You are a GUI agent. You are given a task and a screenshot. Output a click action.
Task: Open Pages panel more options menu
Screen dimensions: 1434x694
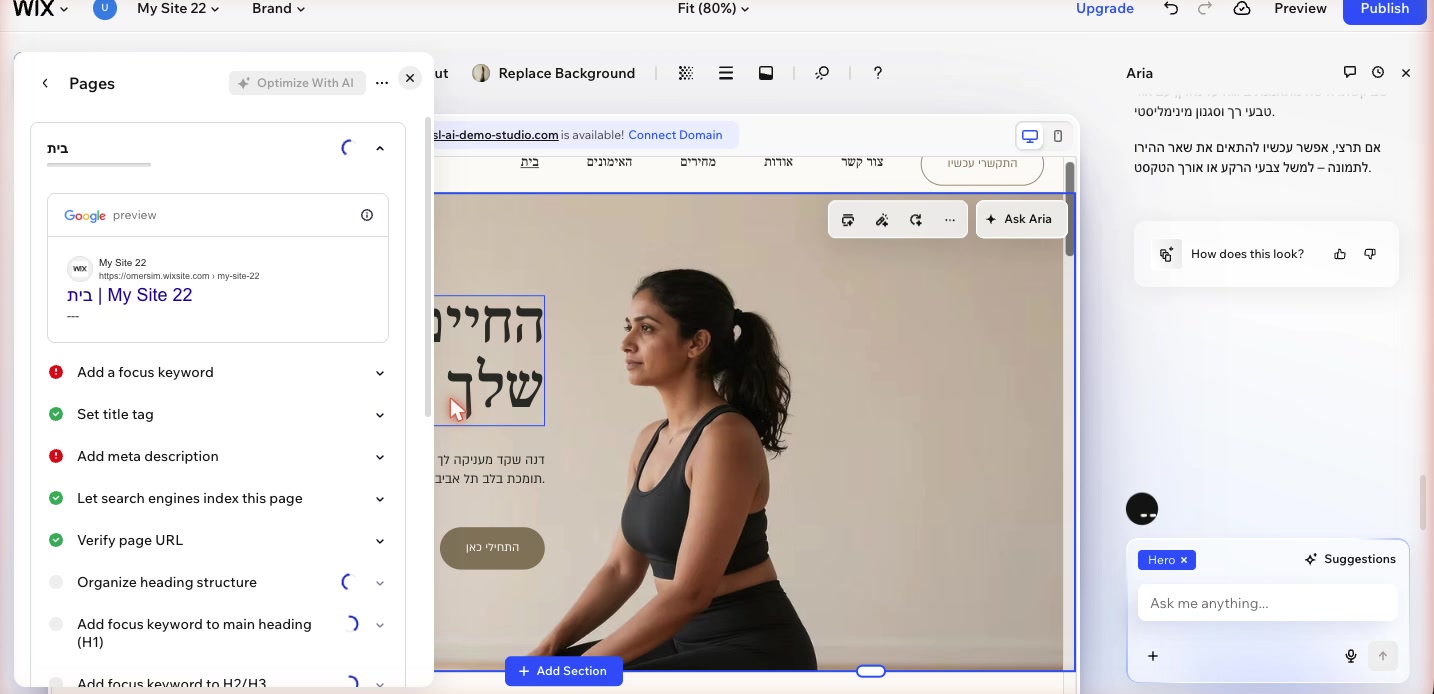coord(382,84)
